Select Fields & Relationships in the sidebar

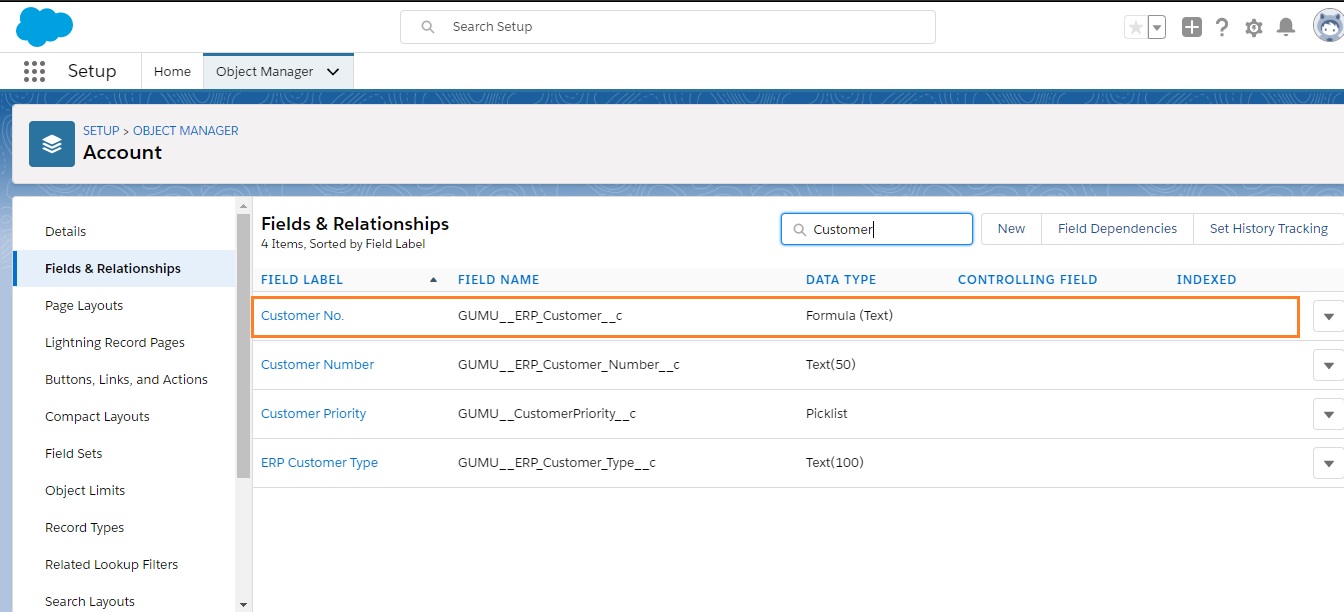113,268
